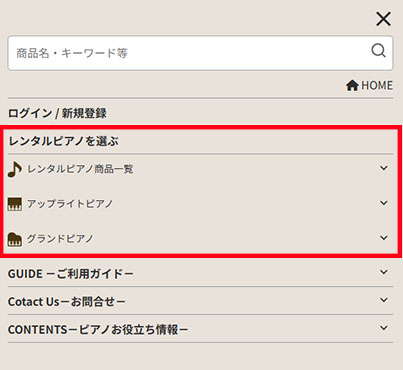The height and width of the screenshot is (370, 403).
Task: Click the music note icon
Action: point(15,169)
